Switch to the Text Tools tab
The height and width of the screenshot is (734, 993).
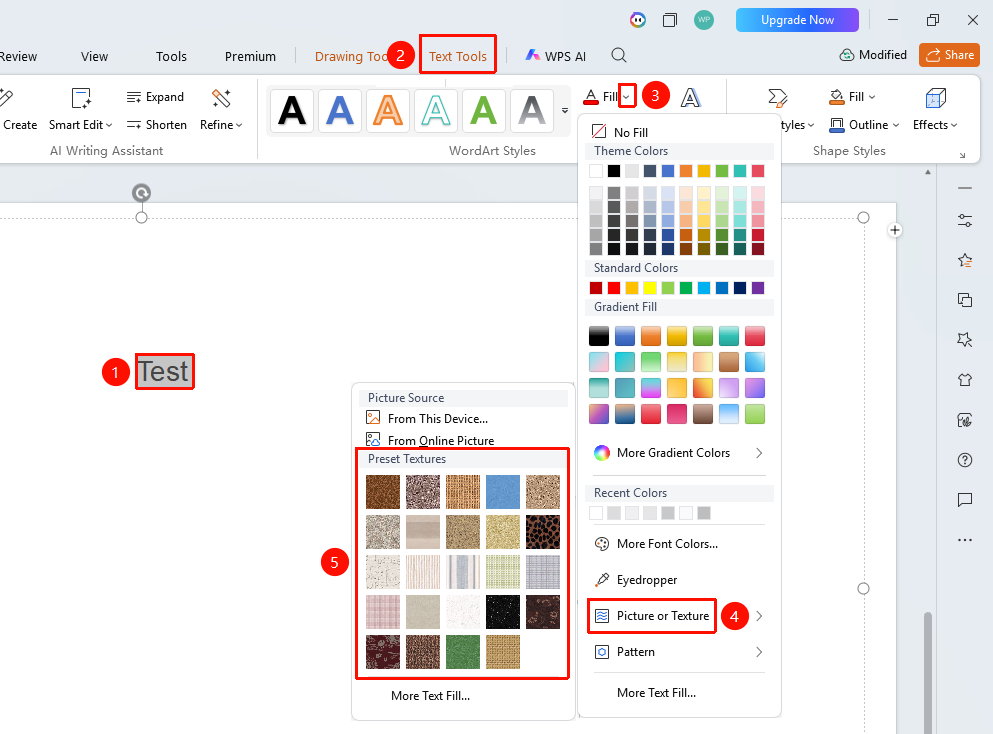point(458,56)
